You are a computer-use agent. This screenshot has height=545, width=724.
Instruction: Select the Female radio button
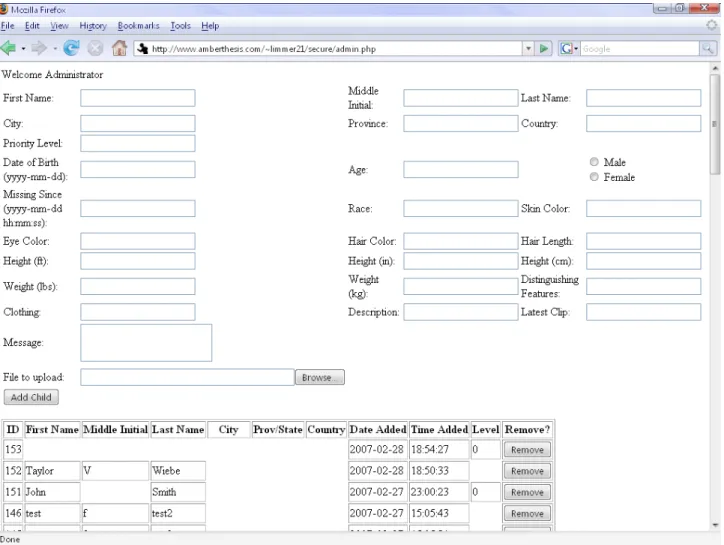pyautogui.click(x=594, y=177)
